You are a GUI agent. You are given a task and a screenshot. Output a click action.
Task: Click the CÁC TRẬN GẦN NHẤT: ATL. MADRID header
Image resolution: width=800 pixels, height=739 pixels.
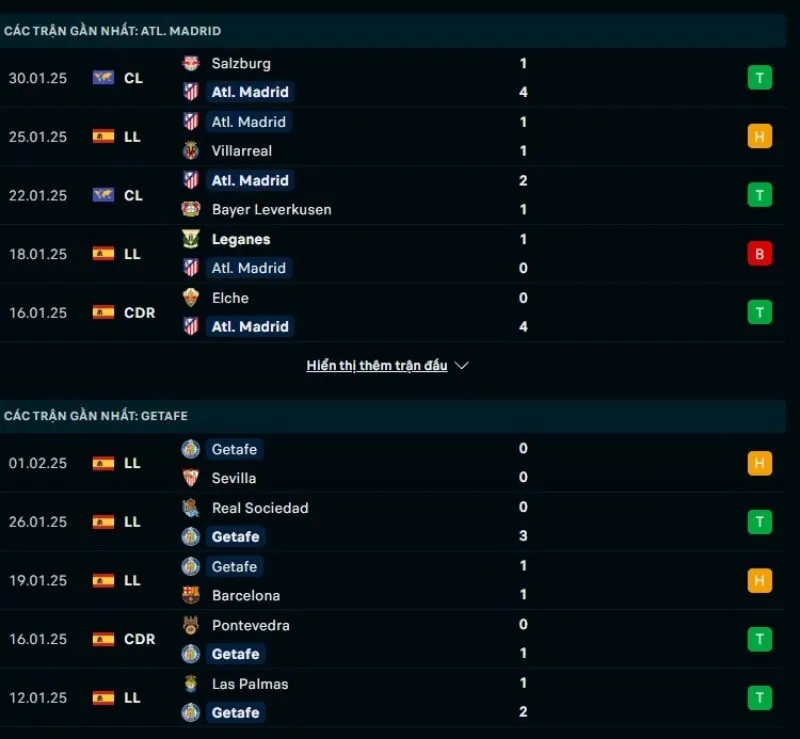tap(111, 31)
